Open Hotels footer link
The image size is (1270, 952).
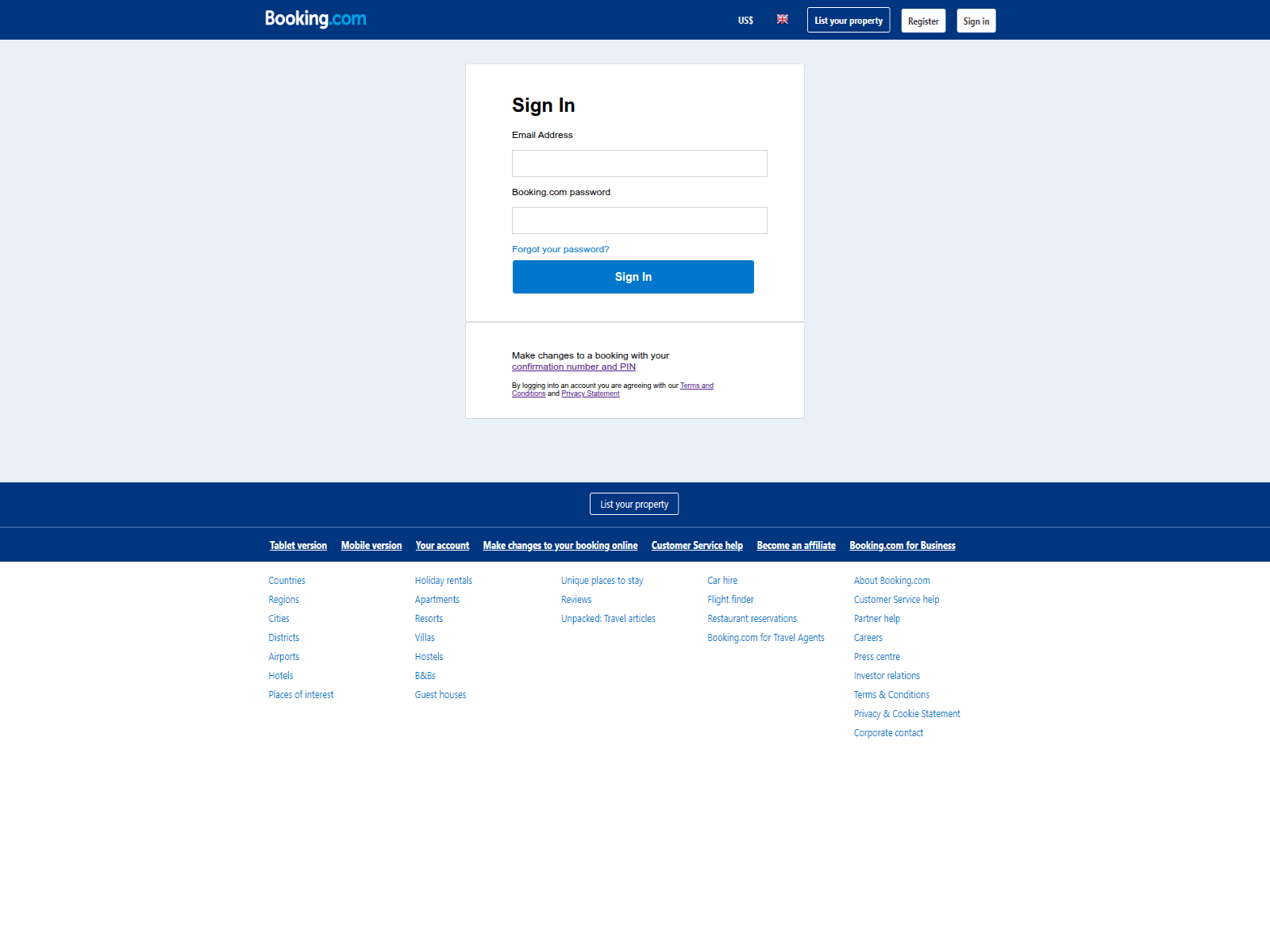[x=281, y=676]
